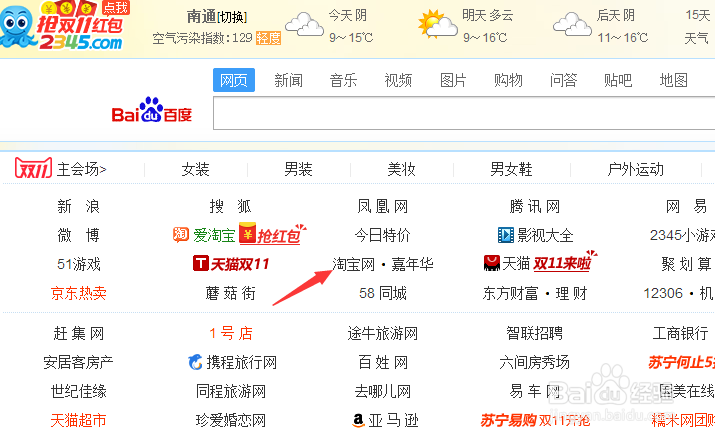Click the 点我 red badge
Viewport: 715px width, 440px height.
pyautogui.click(x=116, y=7)
